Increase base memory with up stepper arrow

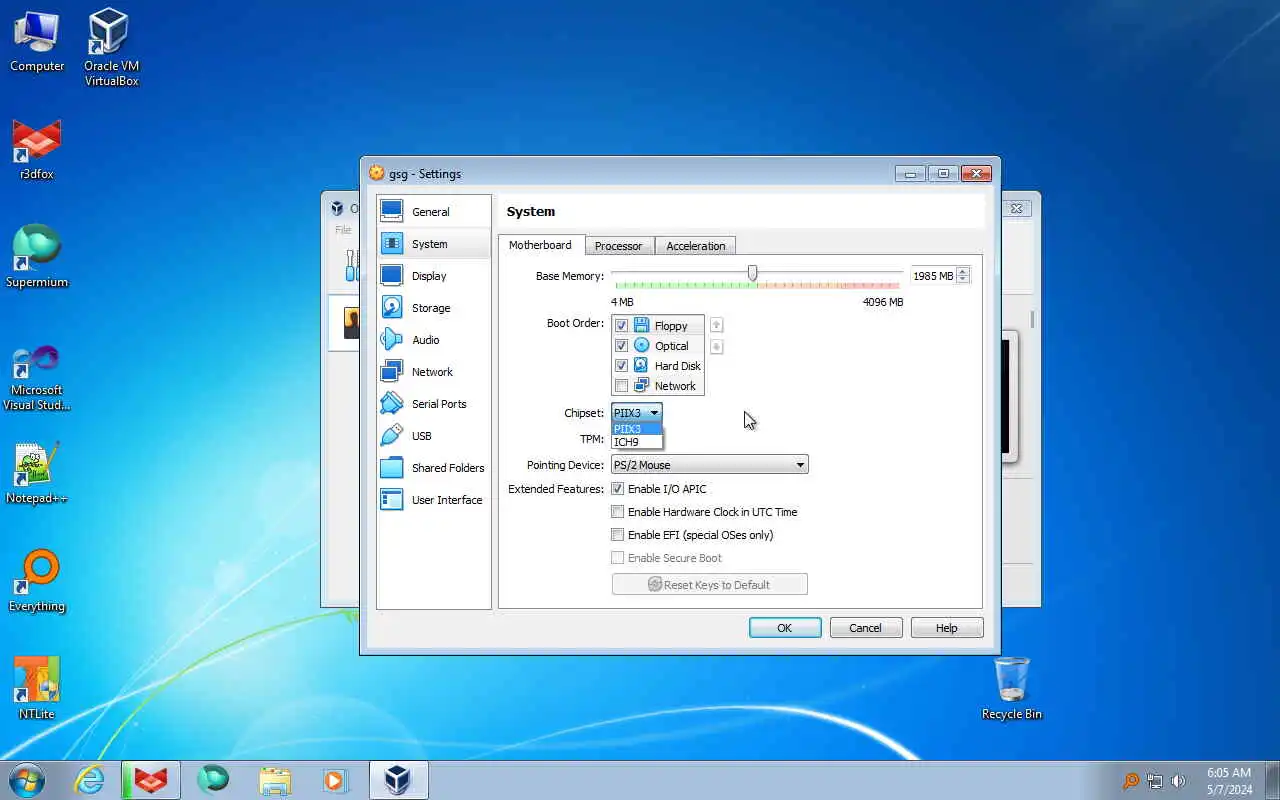[x=963, y=271]
